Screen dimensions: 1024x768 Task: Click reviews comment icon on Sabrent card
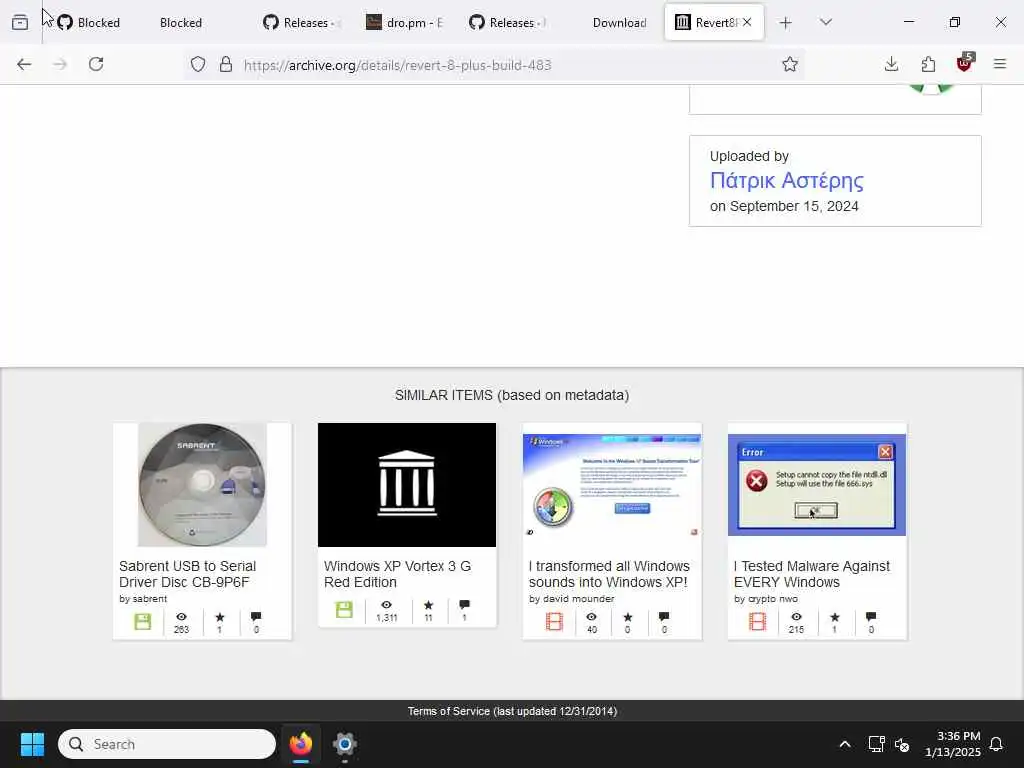256,616
